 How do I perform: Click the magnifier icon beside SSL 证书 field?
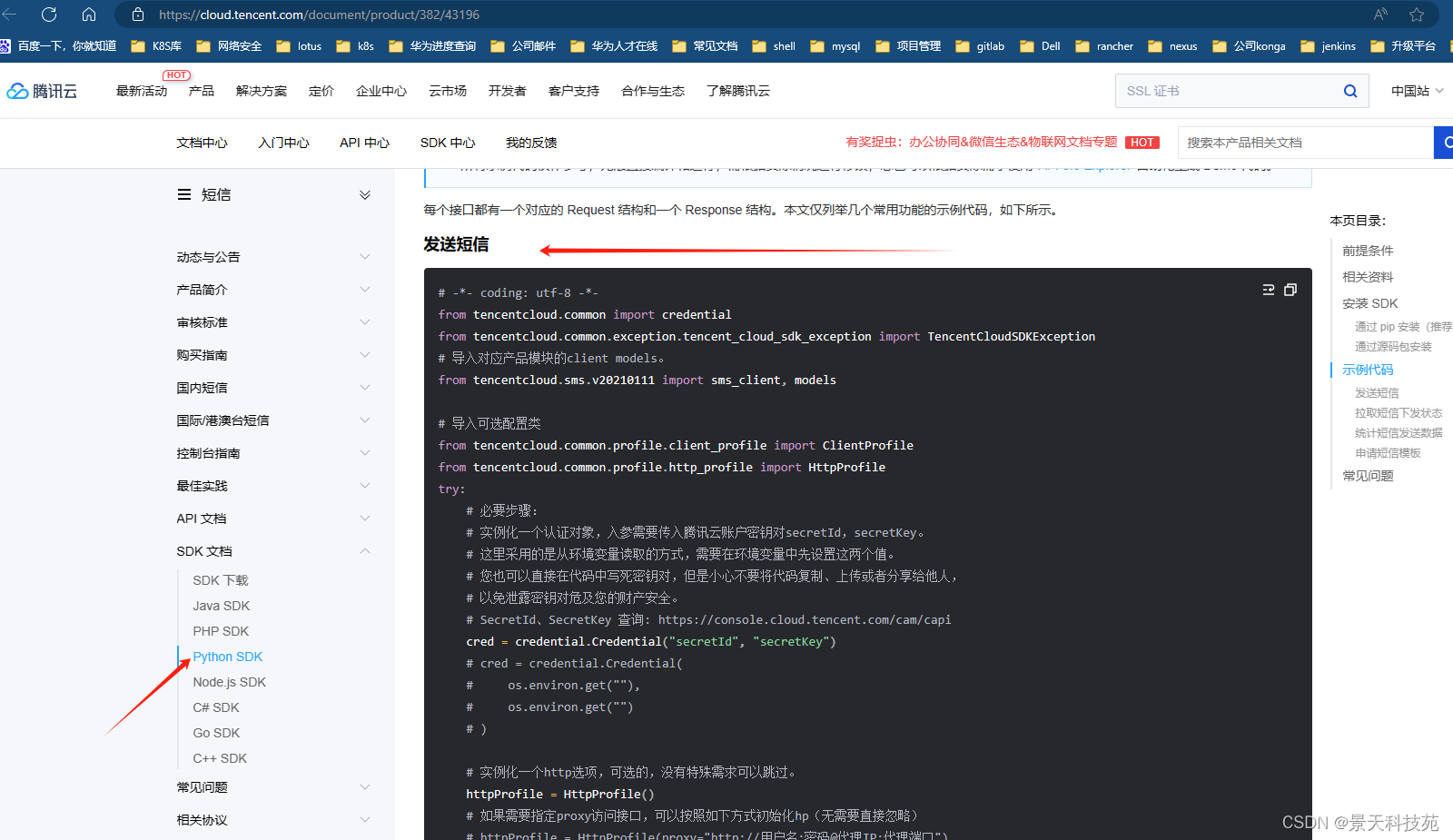click(1350, 91)
